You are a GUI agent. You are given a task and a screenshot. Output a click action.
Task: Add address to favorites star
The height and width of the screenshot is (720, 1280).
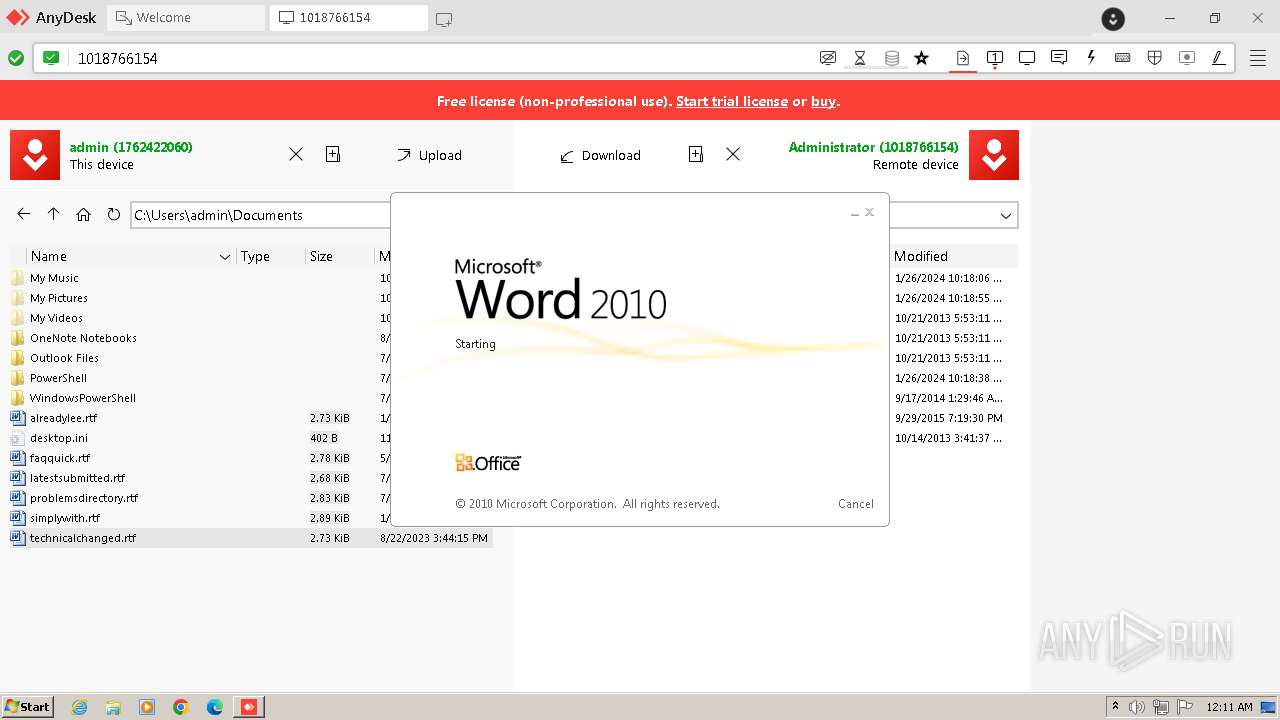[922, 58]
